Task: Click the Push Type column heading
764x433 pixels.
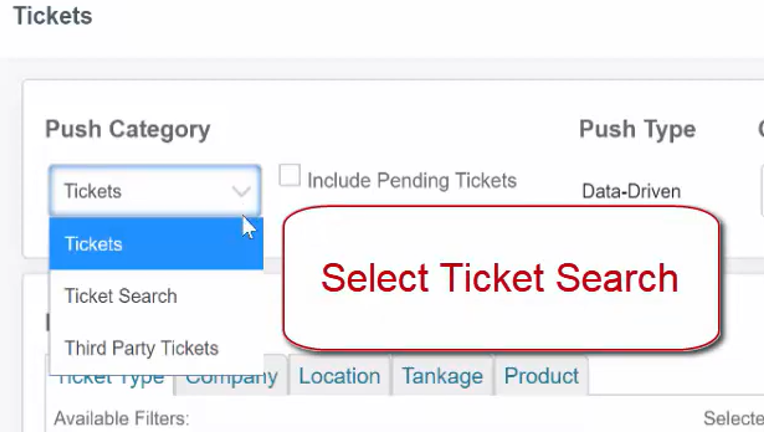Action: (637, 130)
